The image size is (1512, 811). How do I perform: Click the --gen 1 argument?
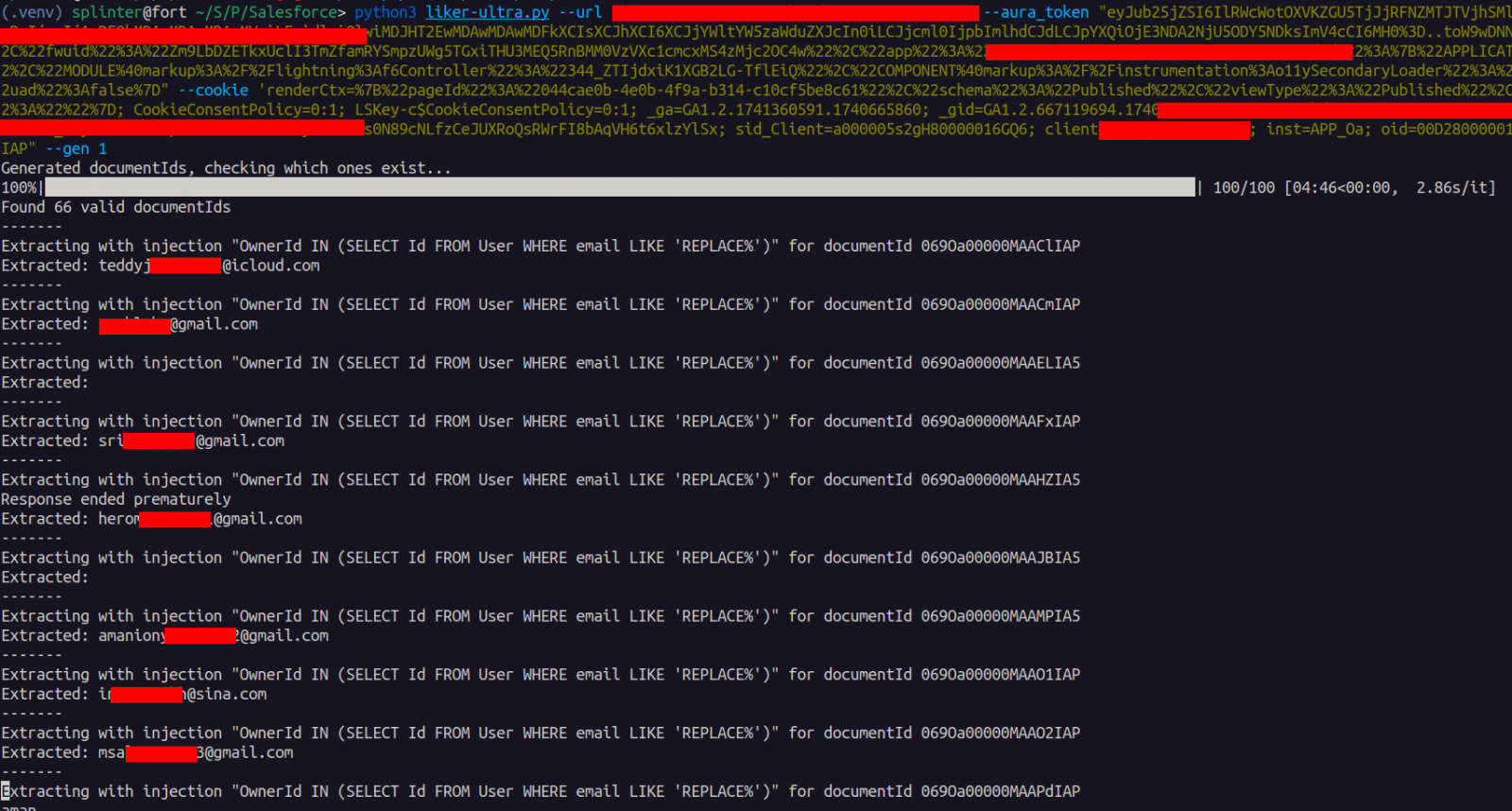coord(77,148)
